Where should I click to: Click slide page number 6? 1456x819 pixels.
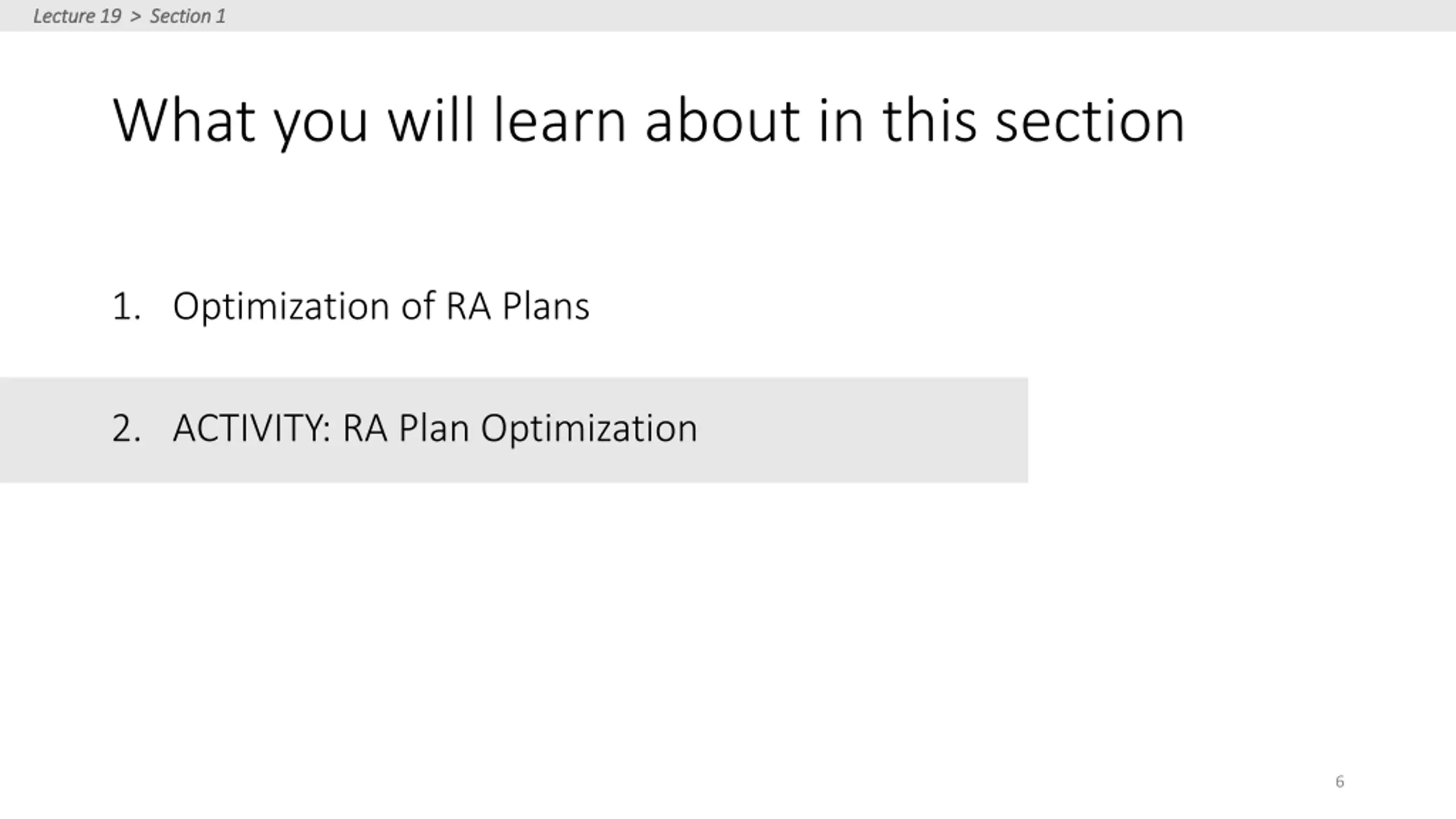[1339, 781]
